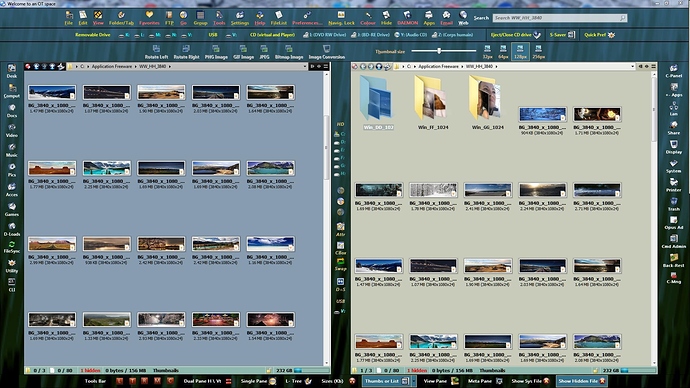Start the S-Saver button
The height and width of the screenshot is (388, 690).
coord(562,35)
